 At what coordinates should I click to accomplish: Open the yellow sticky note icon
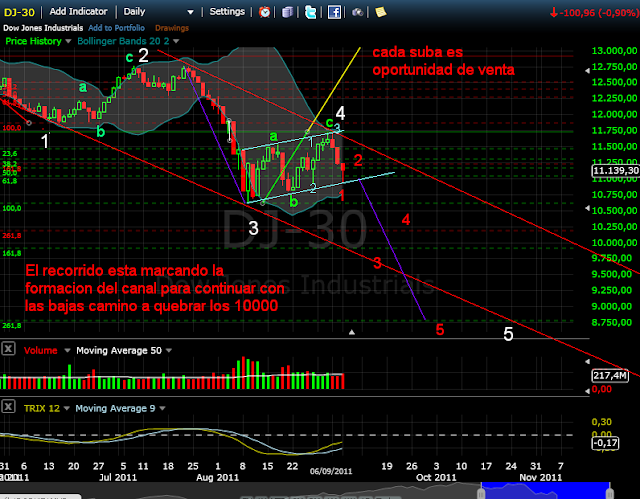[381, 12]
